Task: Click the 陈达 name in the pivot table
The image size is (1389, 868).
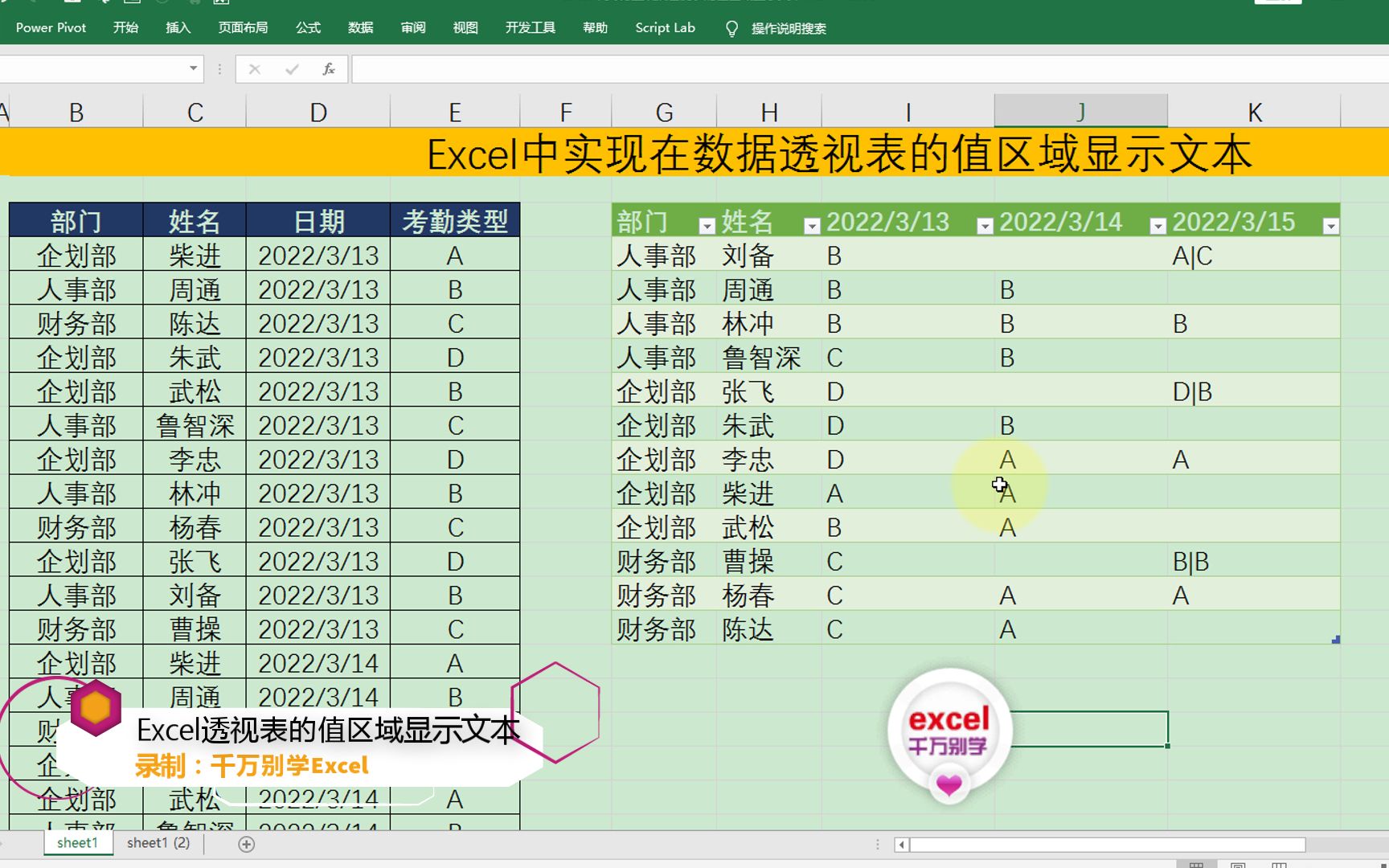Action: click(x=748, y=629)
